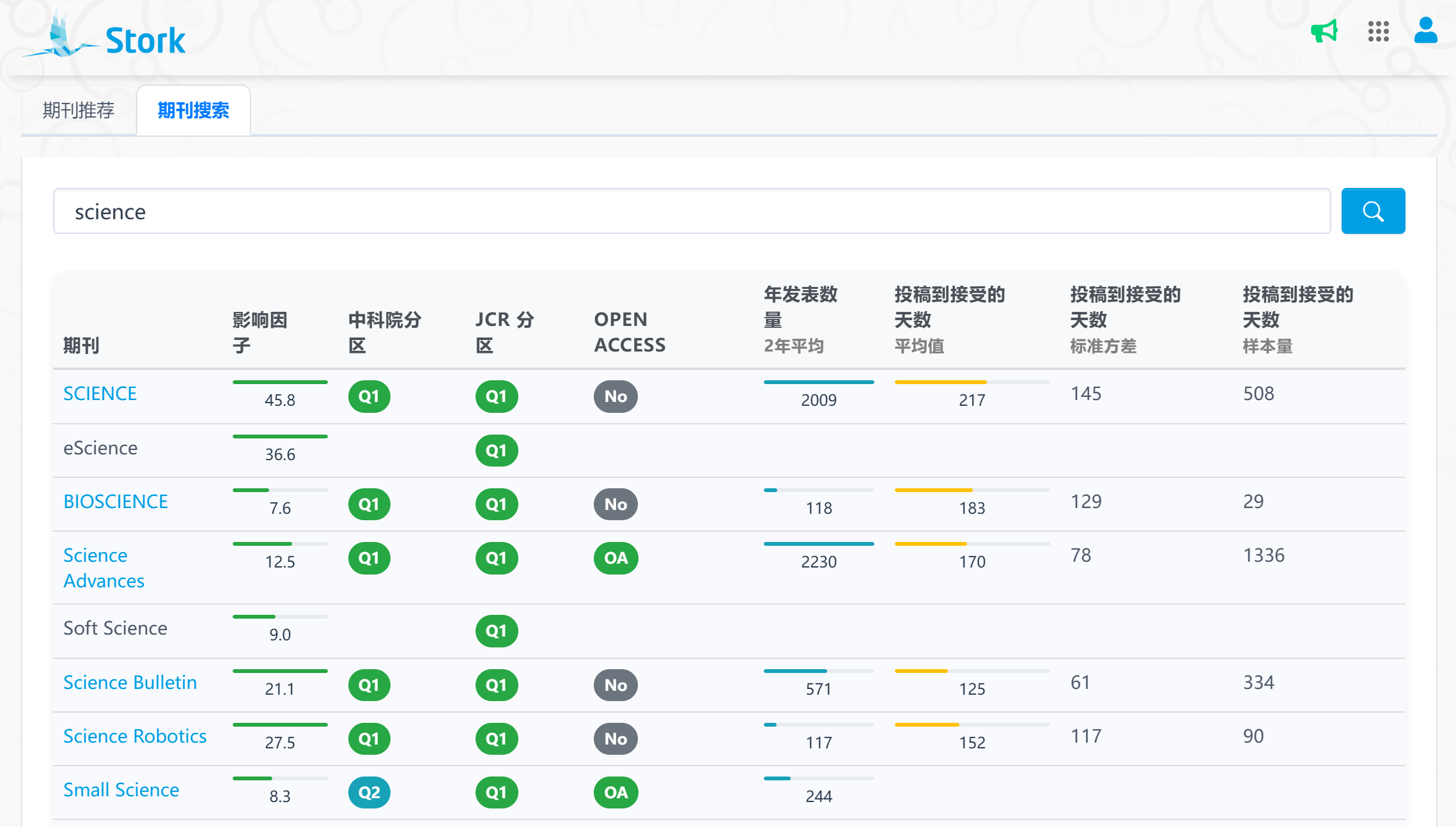Image resolution: width=1456 pixels, height=827 pixels.
Task: Click the green megaphone announcements icon
Action: coord(1324,31)
